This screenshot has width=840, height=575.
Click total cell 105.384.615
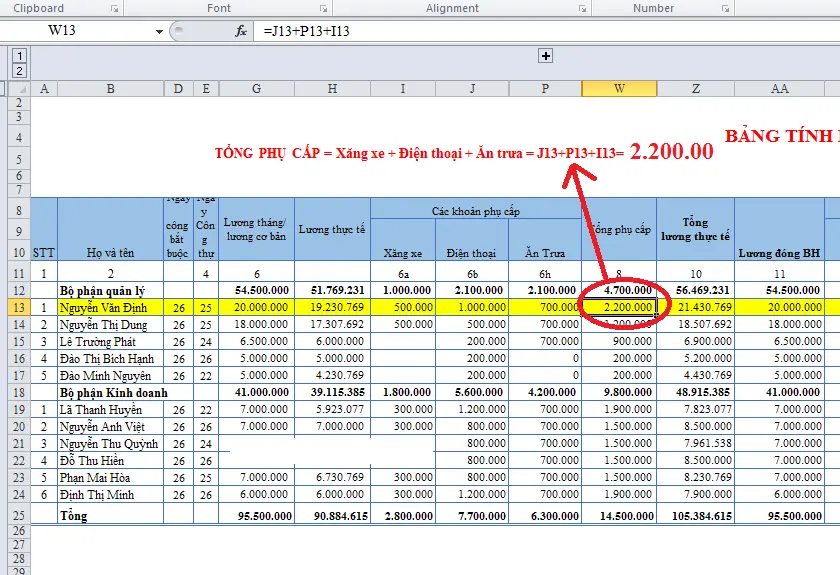click(695, 516)
